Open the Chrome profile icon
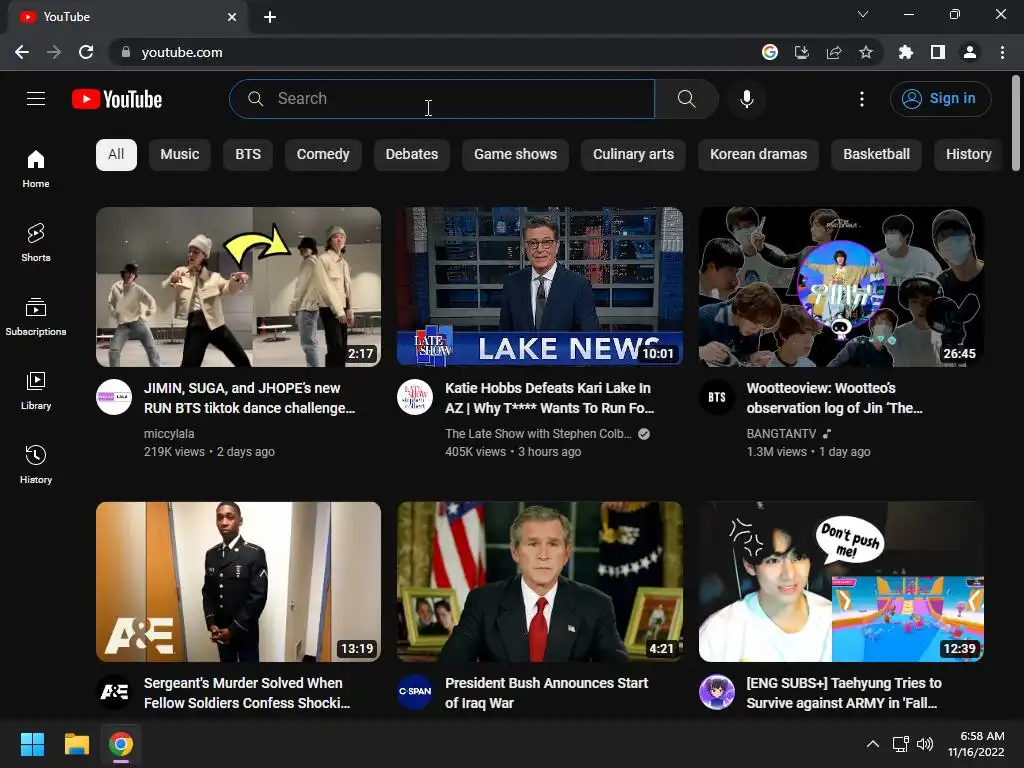Screen dimensions: 1024x768 (970, 52)
